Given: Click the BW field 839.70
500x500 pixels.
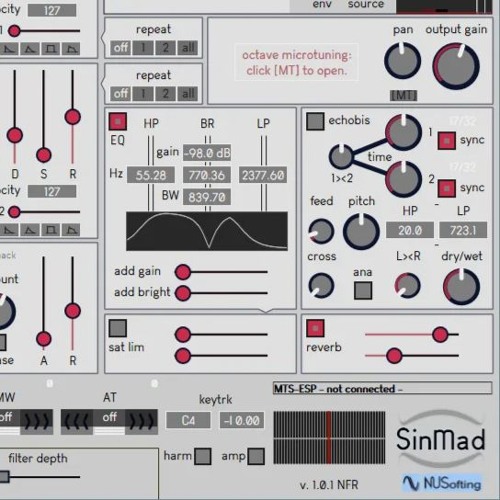Looking at the screenshot, I should coord(207,198).
